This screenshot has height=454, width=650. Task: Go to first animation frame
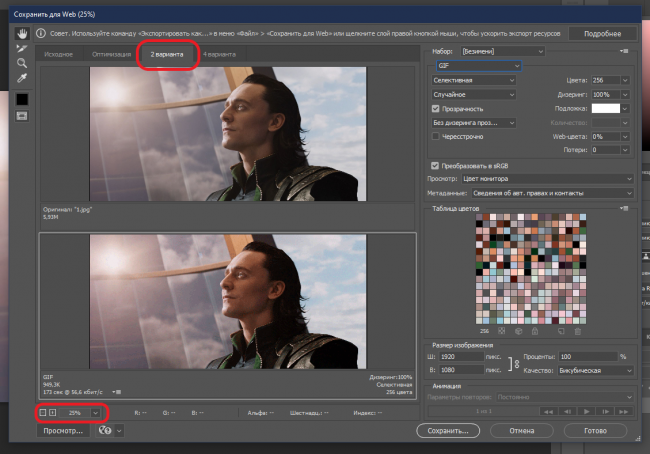(548, 411)
